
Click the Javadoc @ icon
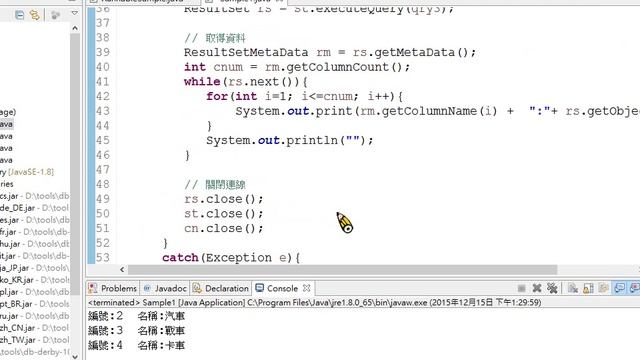[x=147, y=289]
